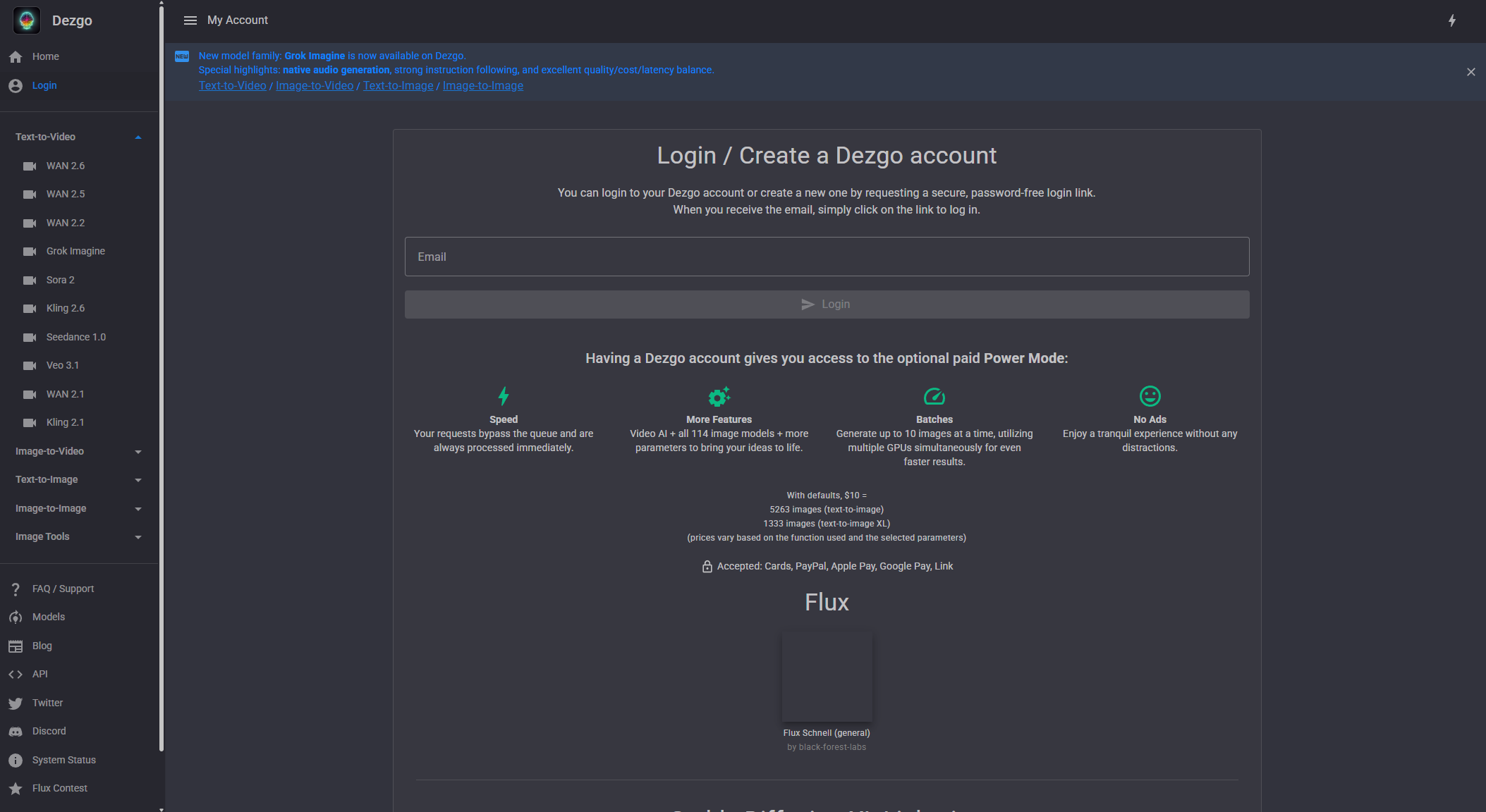The height and width of the screenshot is (812, 1486).
Task: Open the FAQ / Support question mark icon
Action: click(16, 589)
